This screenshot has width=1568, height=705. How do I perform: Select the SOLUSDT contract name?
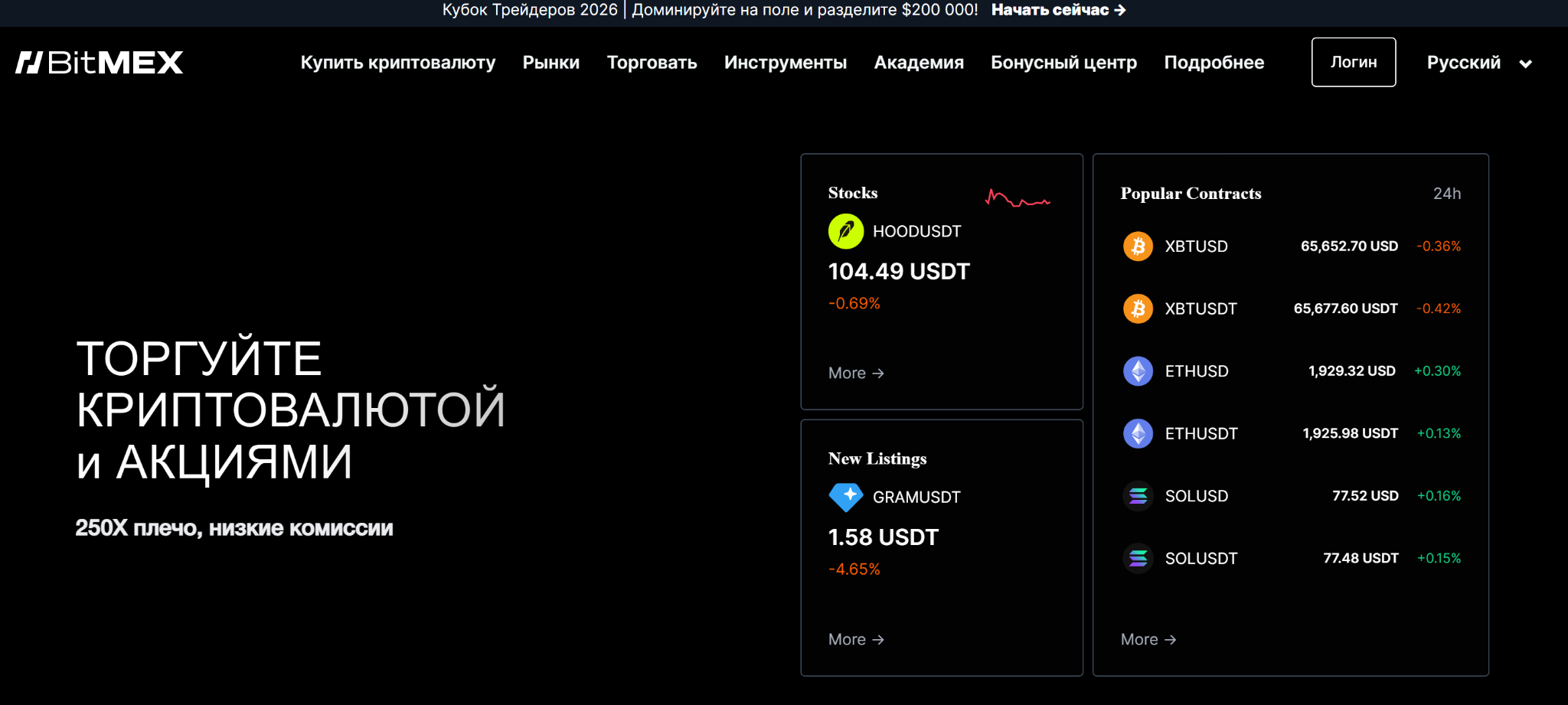1201,558
